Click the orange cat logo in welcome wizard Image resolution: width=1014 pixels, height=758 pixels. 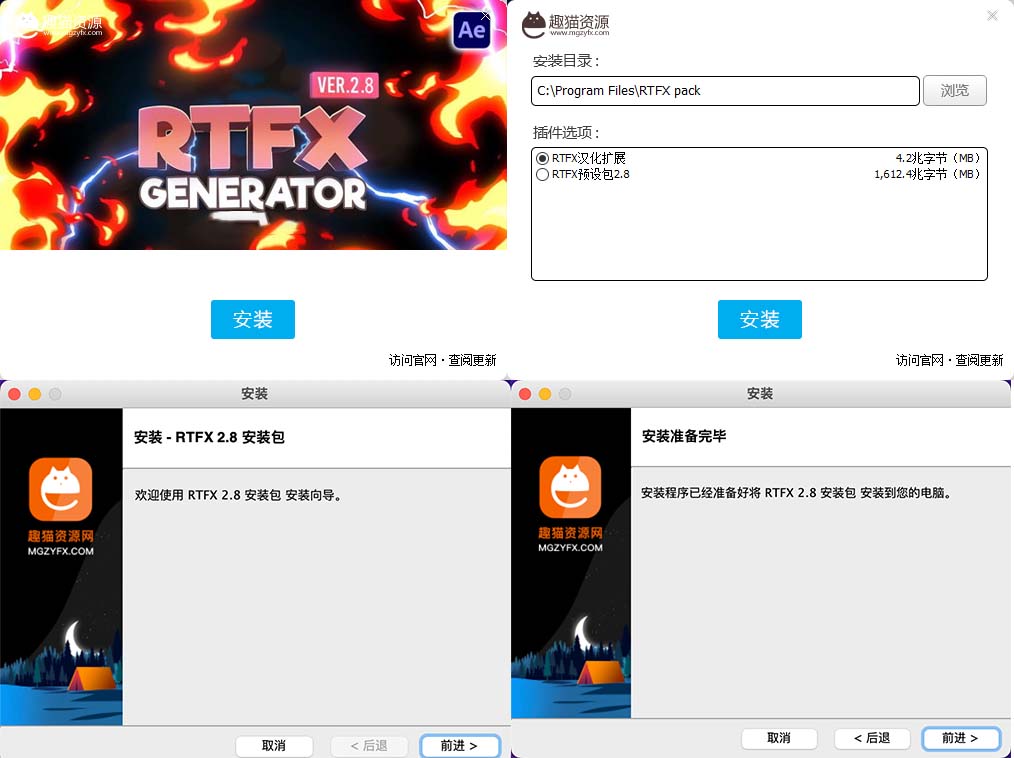click(60, 490)
